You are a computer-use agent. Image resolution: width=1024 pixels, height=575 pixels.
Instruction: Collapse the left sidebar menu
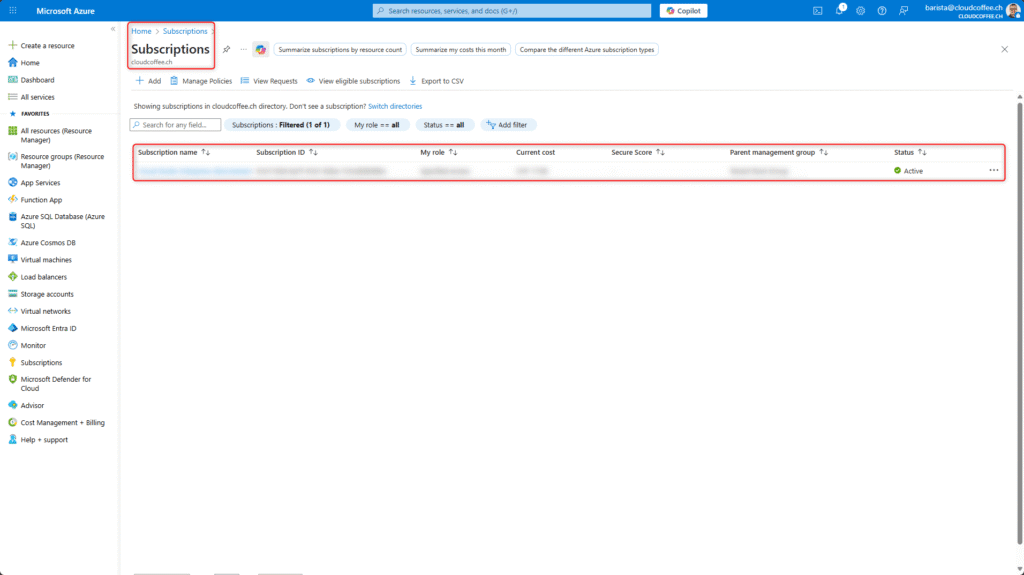(113, 29)
